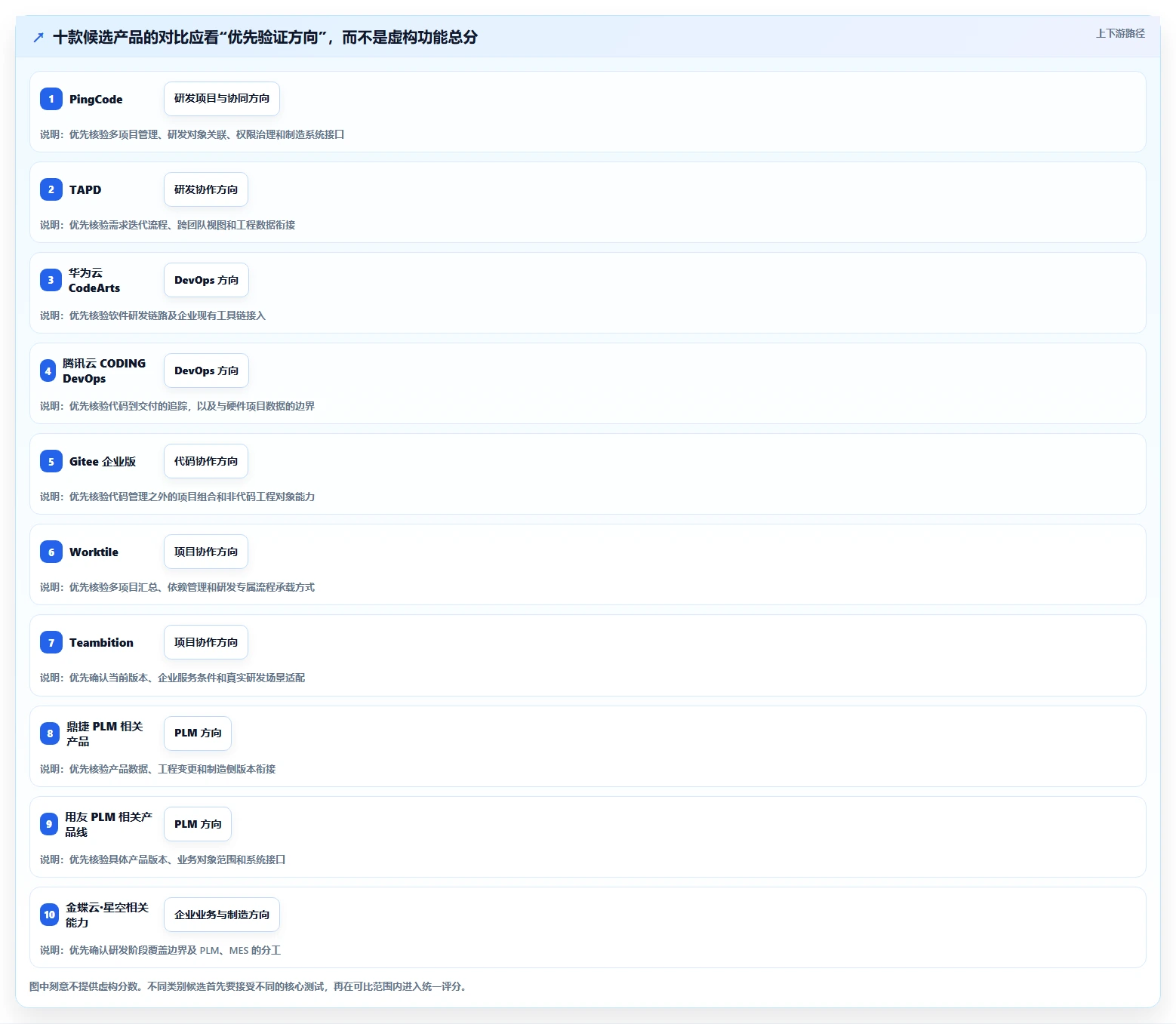Select the 项目协作方向 tag for Teambition
Viewport: 1176px width, 1024px height.
tap(206, 642)
